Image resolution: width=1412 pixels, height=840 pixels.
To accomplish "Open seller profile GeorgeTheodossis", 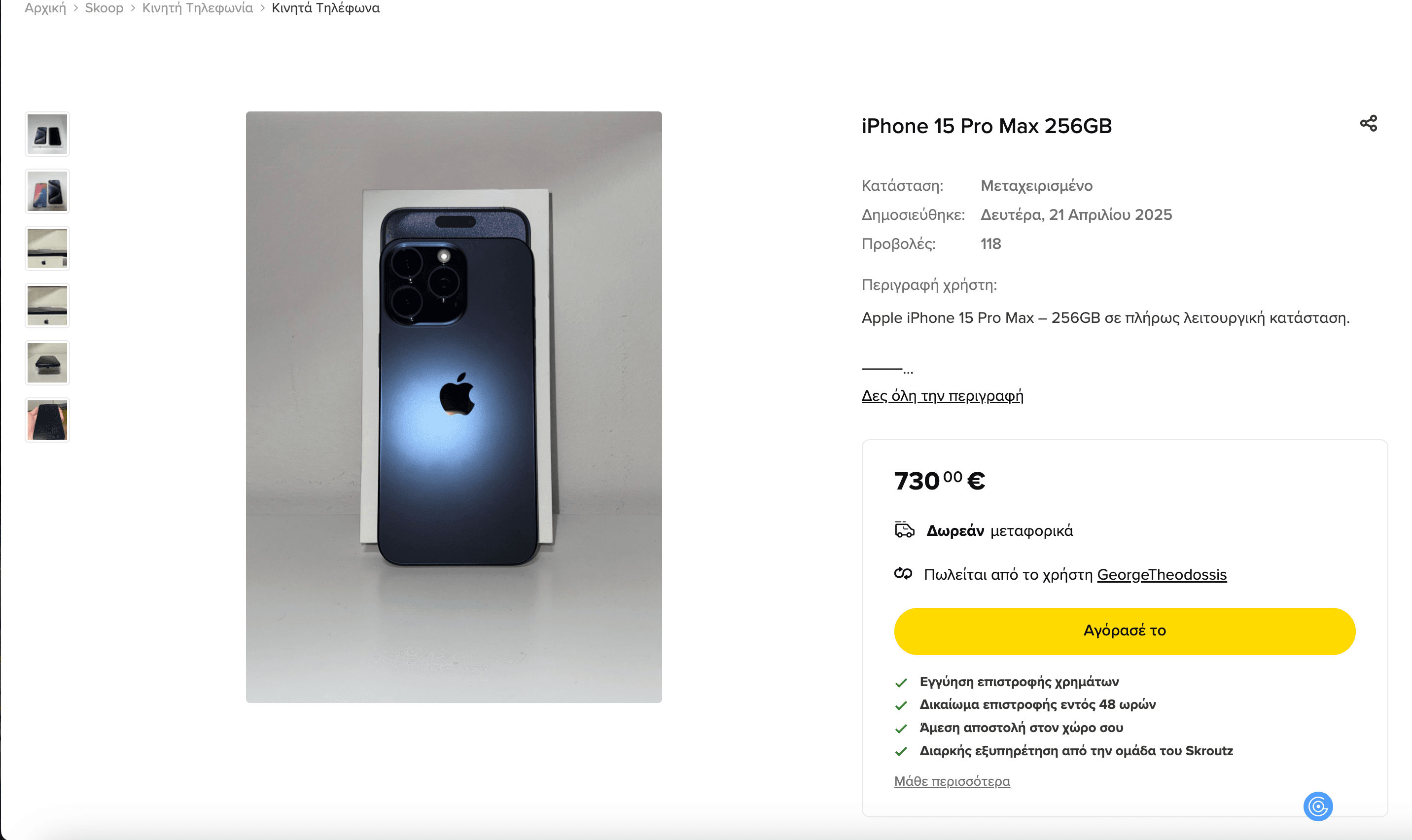I will 1161,574.
